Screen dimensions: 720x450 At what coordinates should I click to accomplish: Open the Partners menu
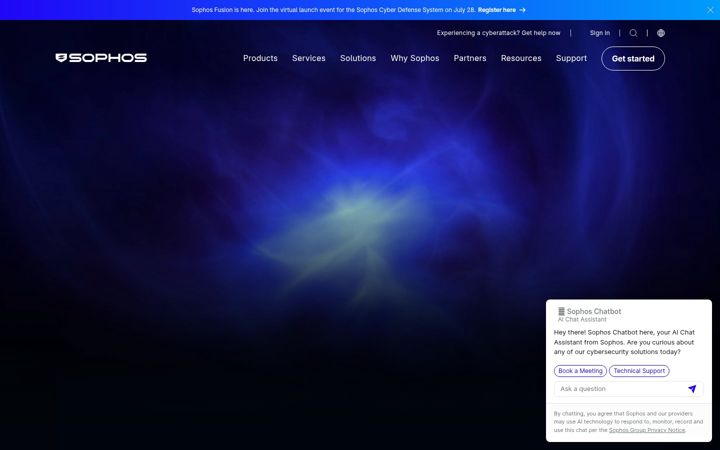tap(470, 58)
